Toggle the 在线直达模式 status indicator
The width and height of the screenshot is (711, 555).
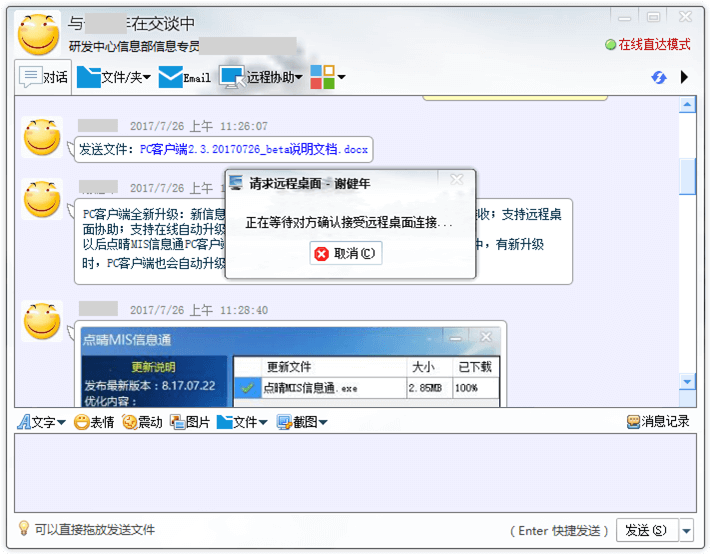tap(648, 45)
